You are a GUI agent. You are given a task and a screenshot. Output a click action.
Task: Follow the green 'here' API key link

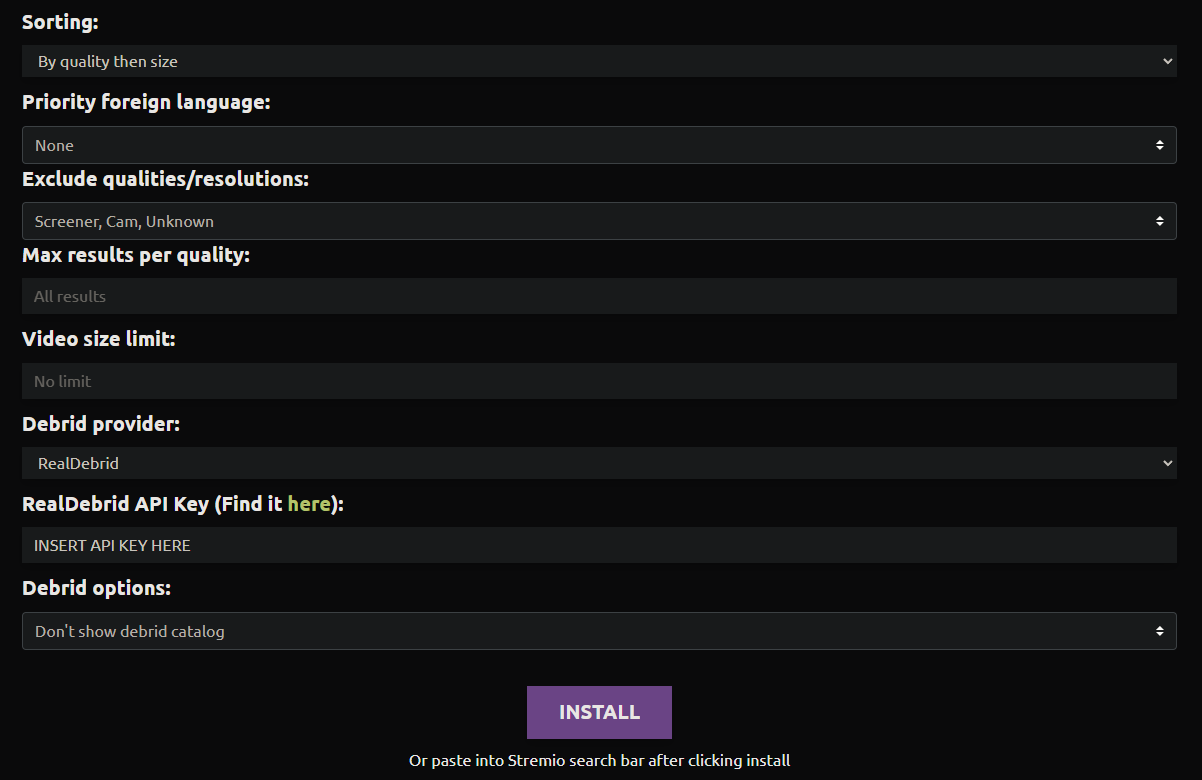308,504
